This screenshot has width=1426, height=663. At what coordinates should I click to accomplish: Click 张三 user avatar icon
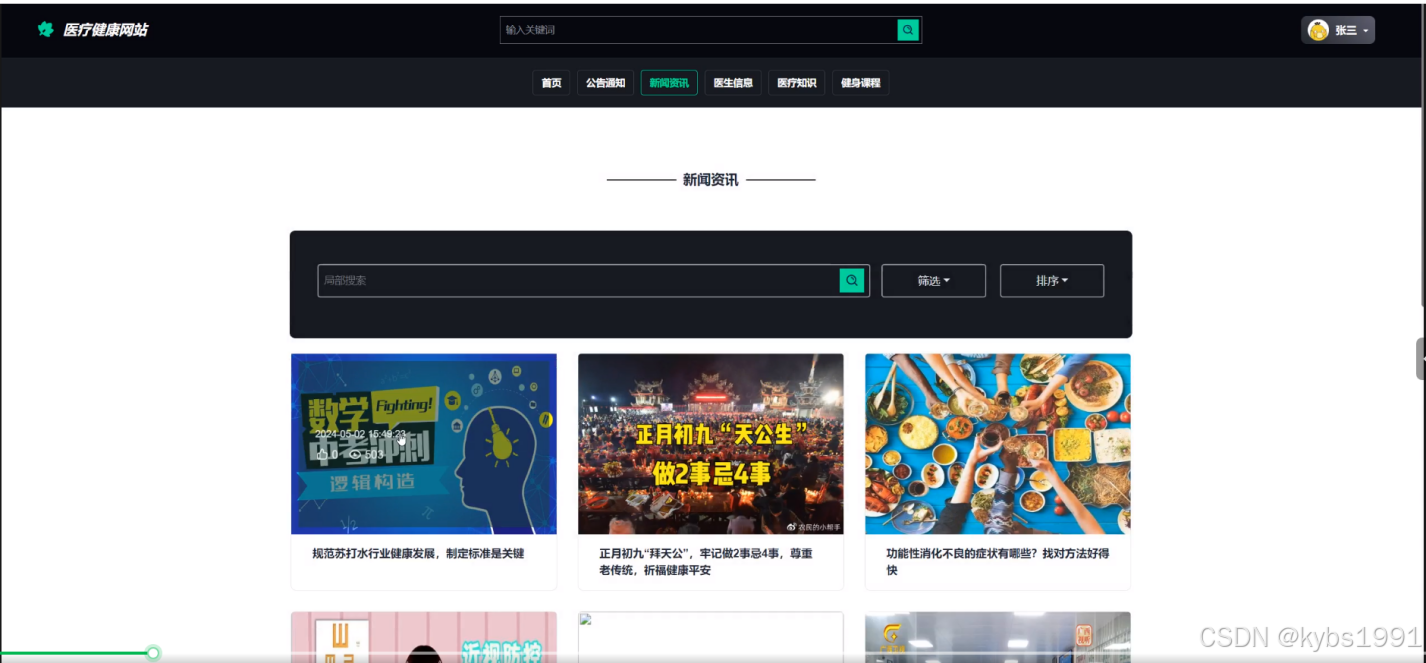click(x=1318, y=30)
